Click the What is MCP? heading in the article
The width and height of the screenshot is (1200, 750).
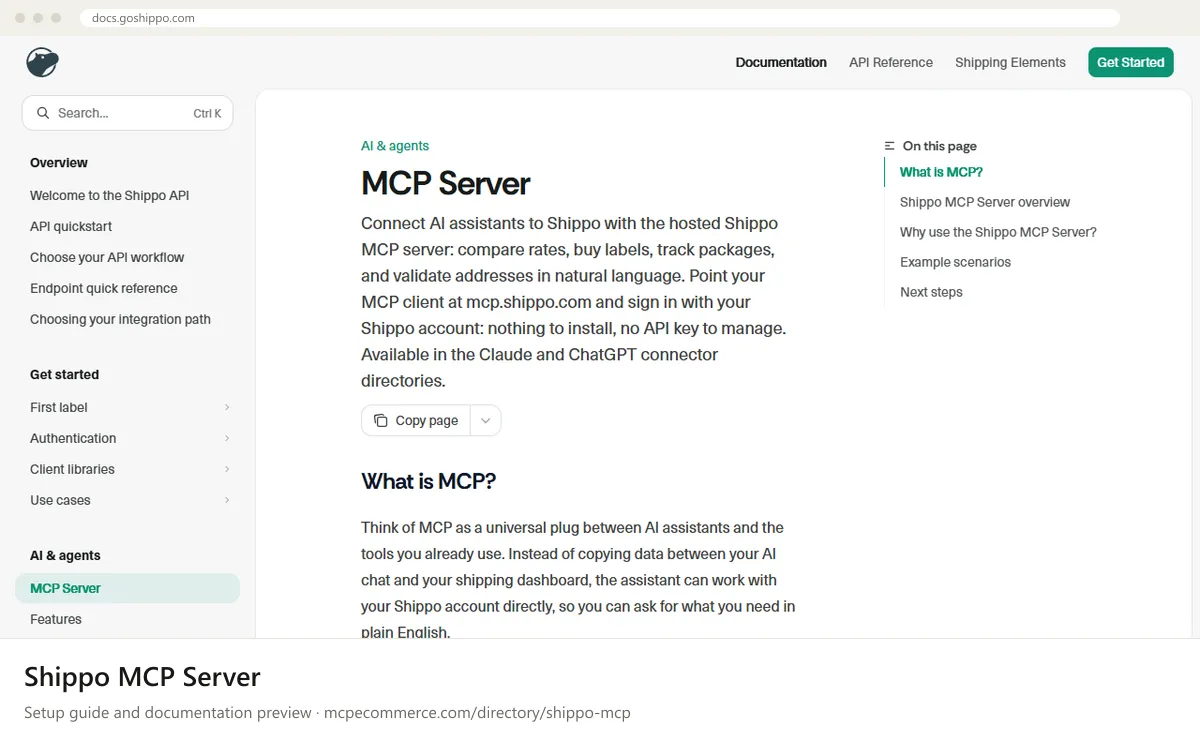click(428, 481)
